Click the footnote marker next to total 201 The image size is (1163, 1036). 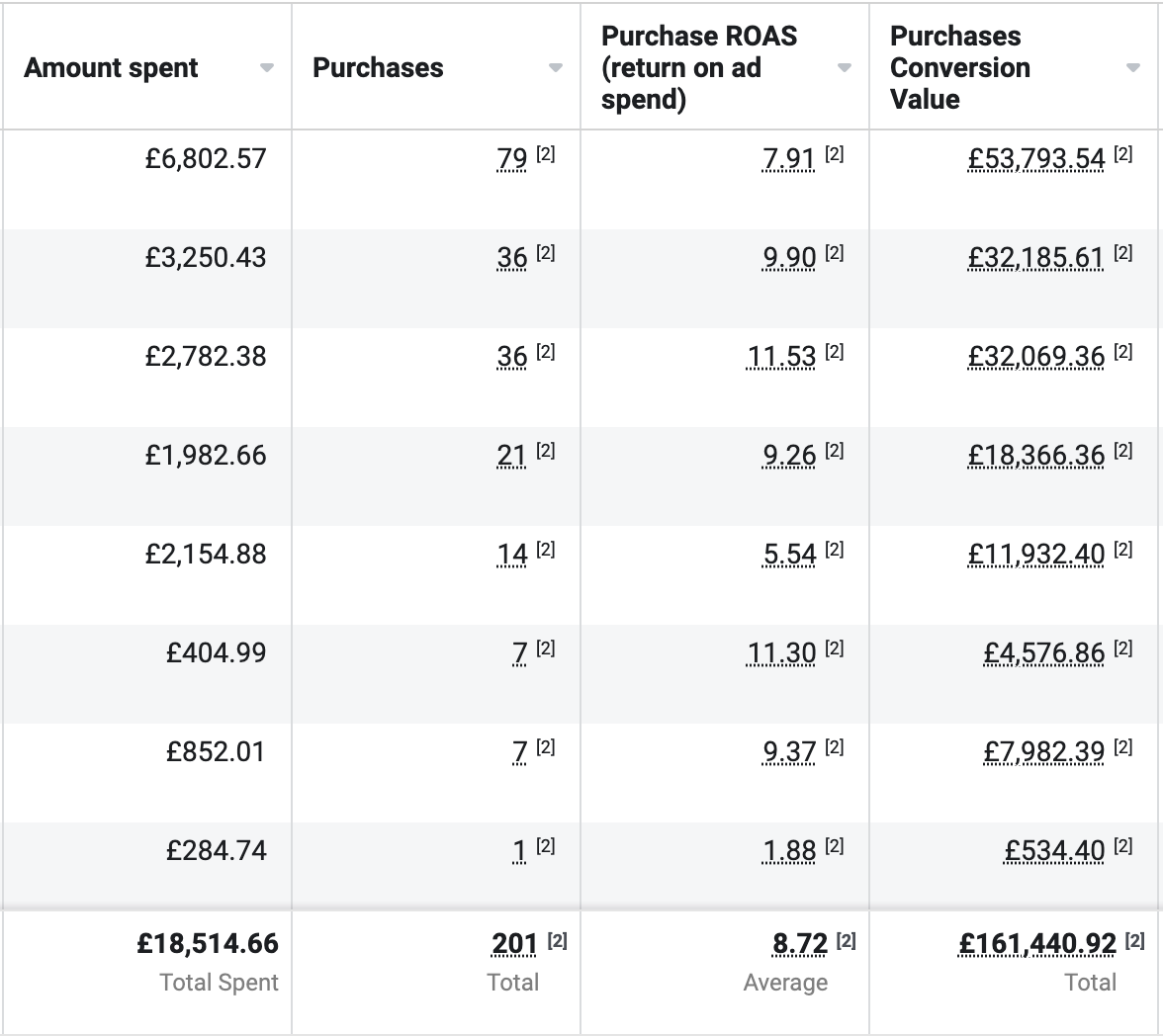click(x=557, y=941)
